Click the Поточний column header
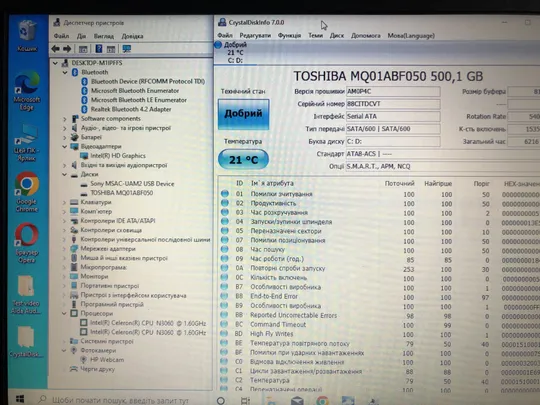 point(399,184)
